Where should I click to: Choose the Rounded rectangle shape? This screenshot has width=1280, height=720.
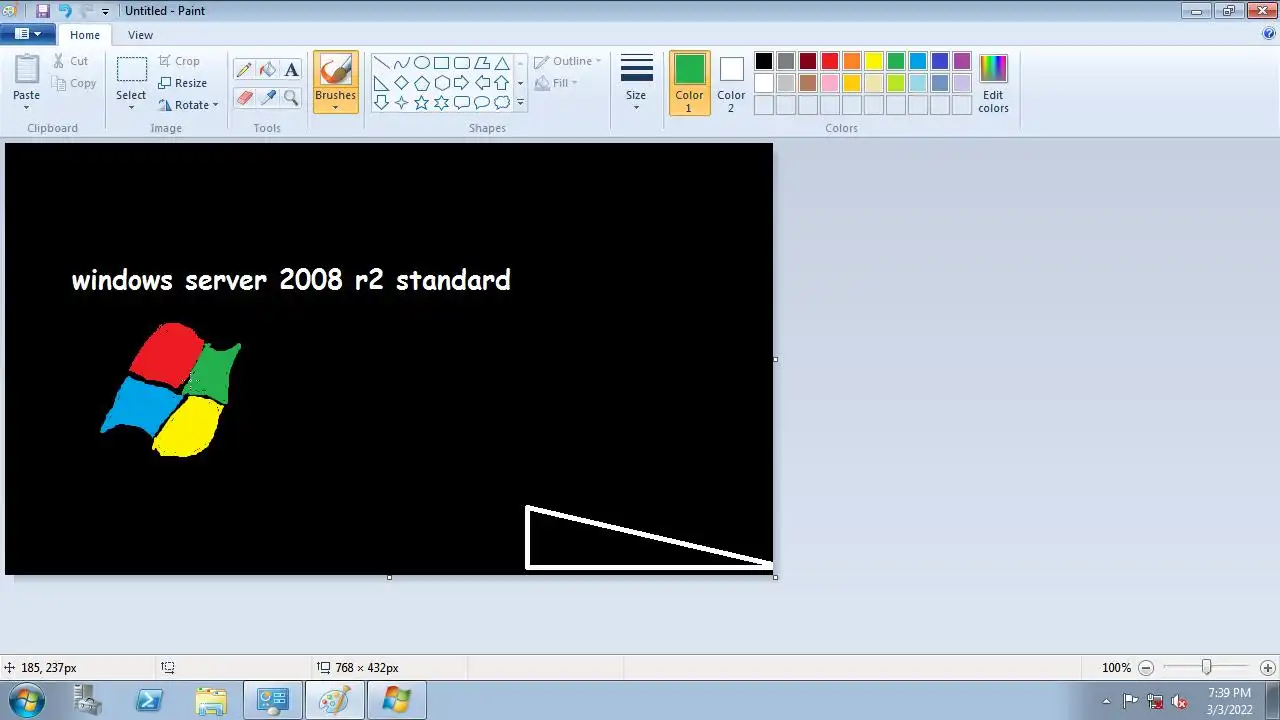(x=461, y=62)
